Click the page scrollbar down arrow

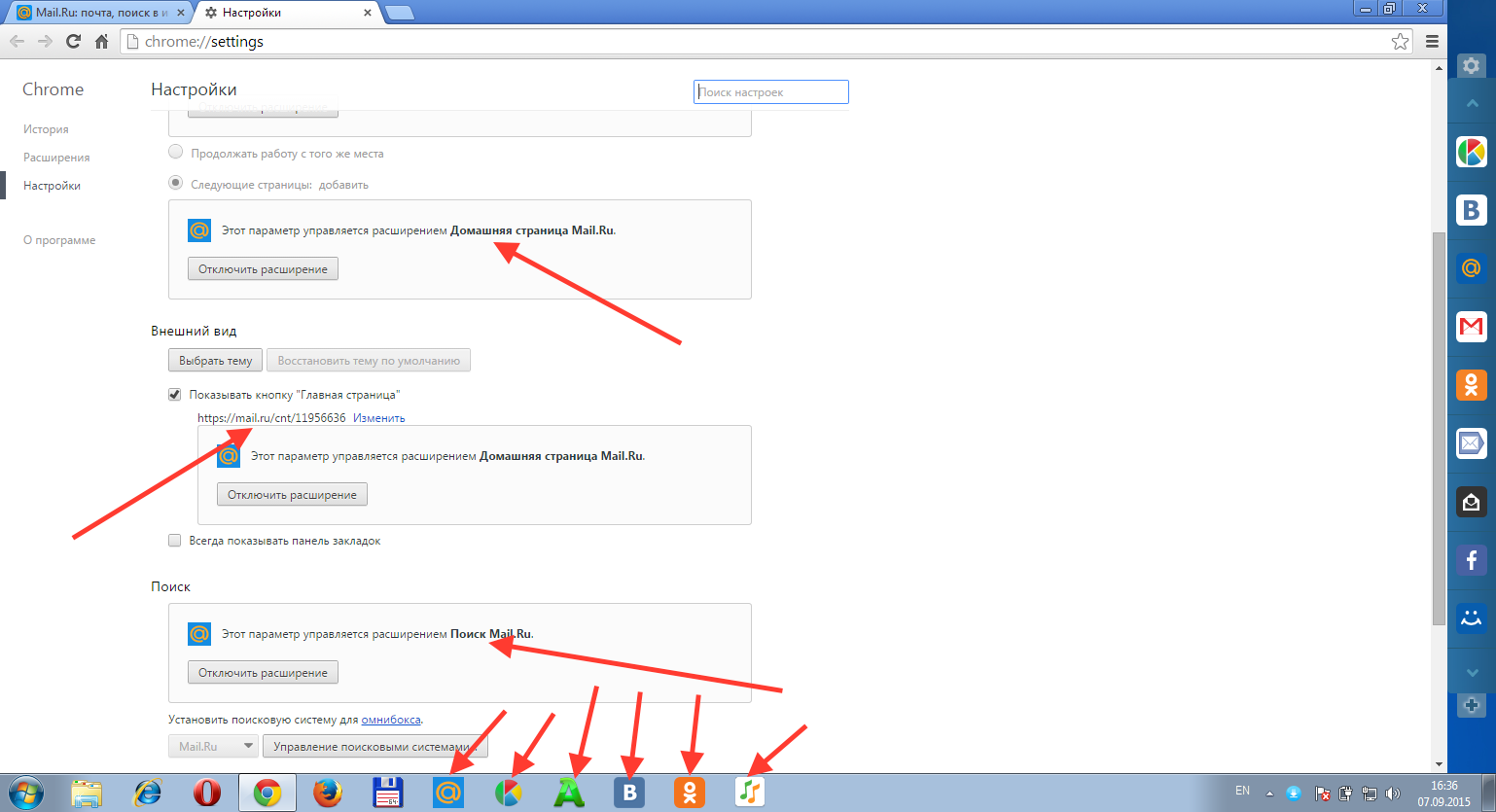pos(1440,764)
